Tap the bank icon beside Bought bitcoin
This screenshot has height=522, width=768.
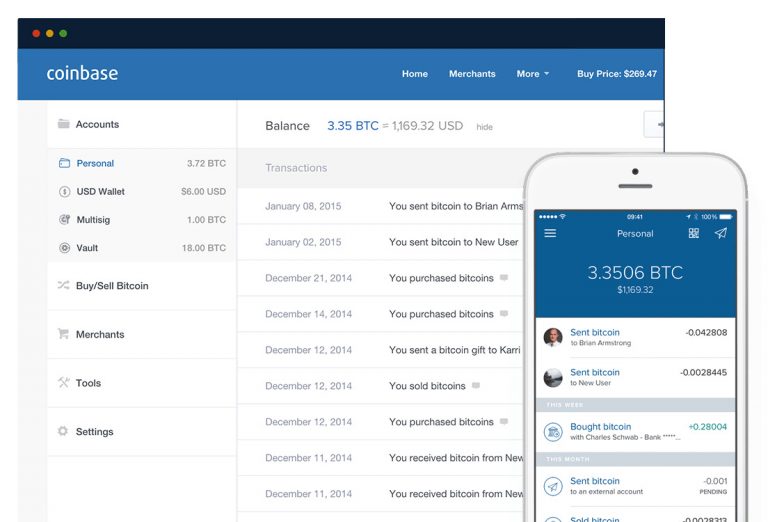click(x=553, y=432)
